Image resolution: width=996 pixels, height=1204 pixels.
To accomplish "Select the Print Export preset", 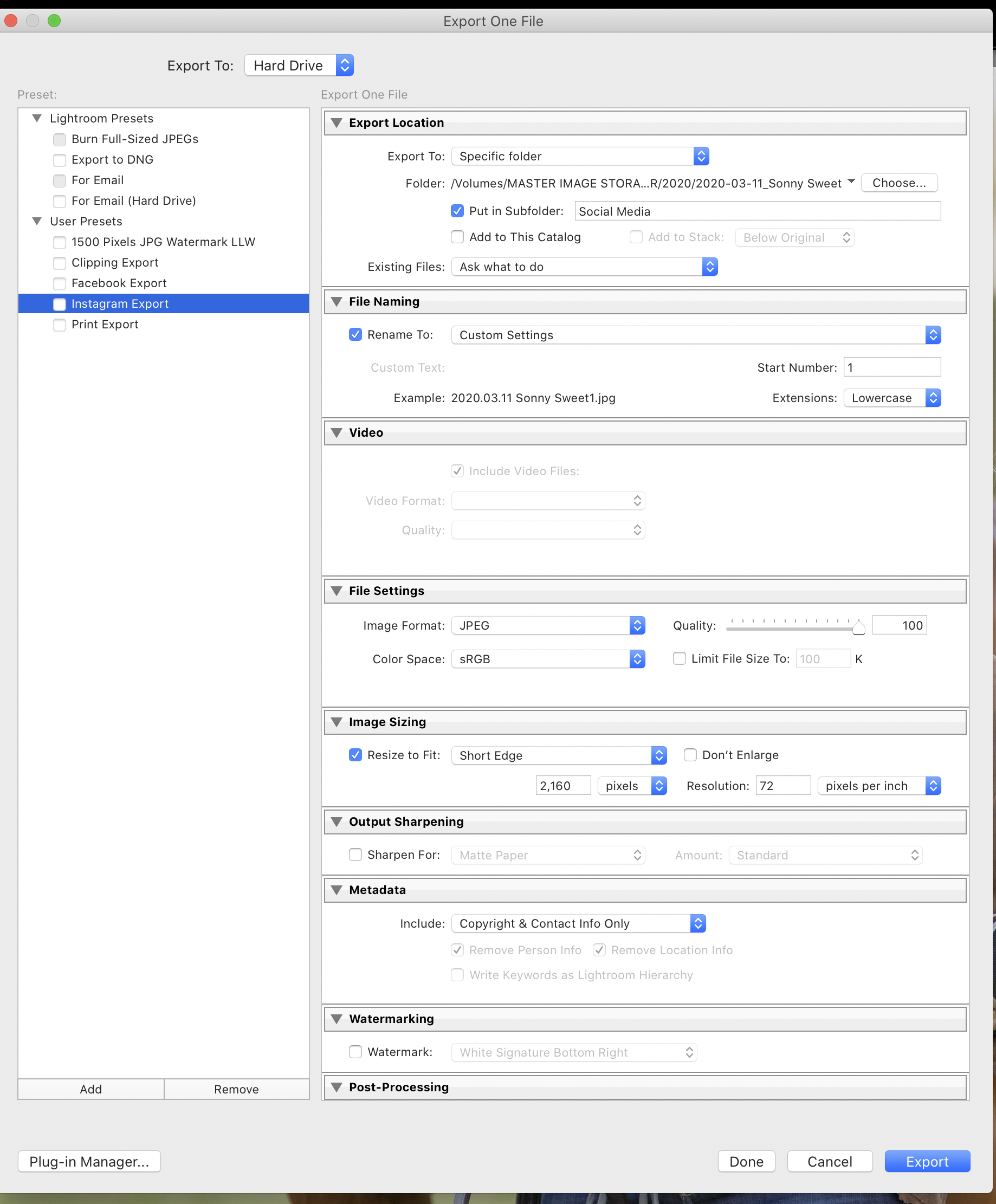I will [x=105, y=325].
